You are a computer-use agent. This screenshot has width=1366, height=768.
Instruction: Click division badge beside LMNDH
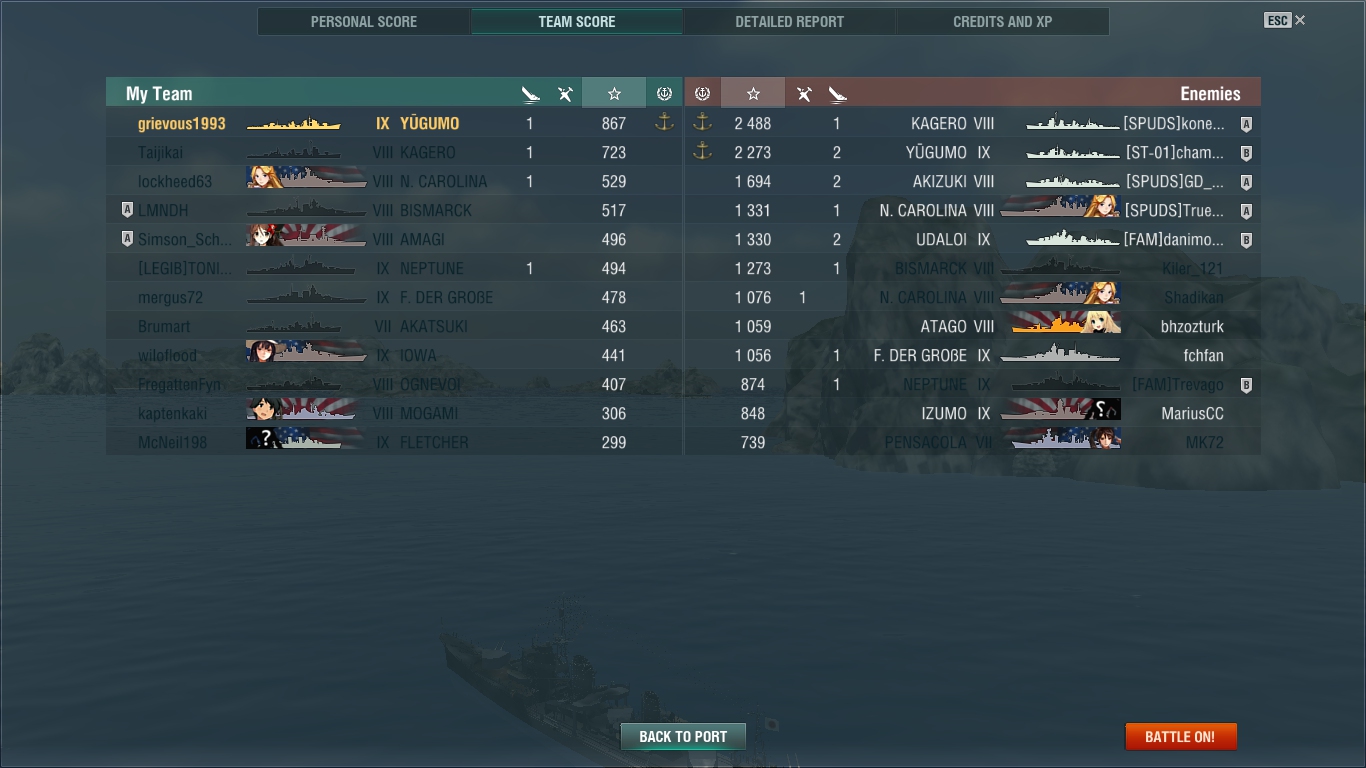pos(127,211)
